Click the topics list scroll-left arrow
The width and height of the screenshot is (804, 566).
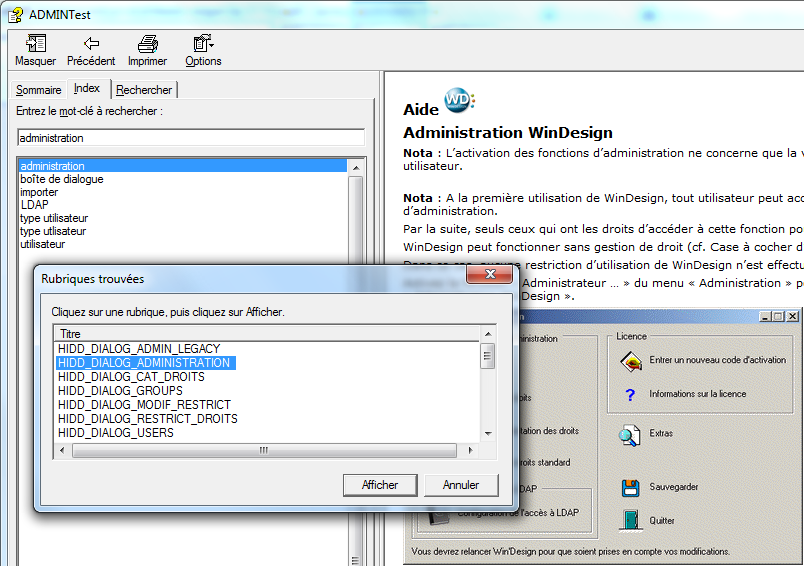(x=62, y=451)
